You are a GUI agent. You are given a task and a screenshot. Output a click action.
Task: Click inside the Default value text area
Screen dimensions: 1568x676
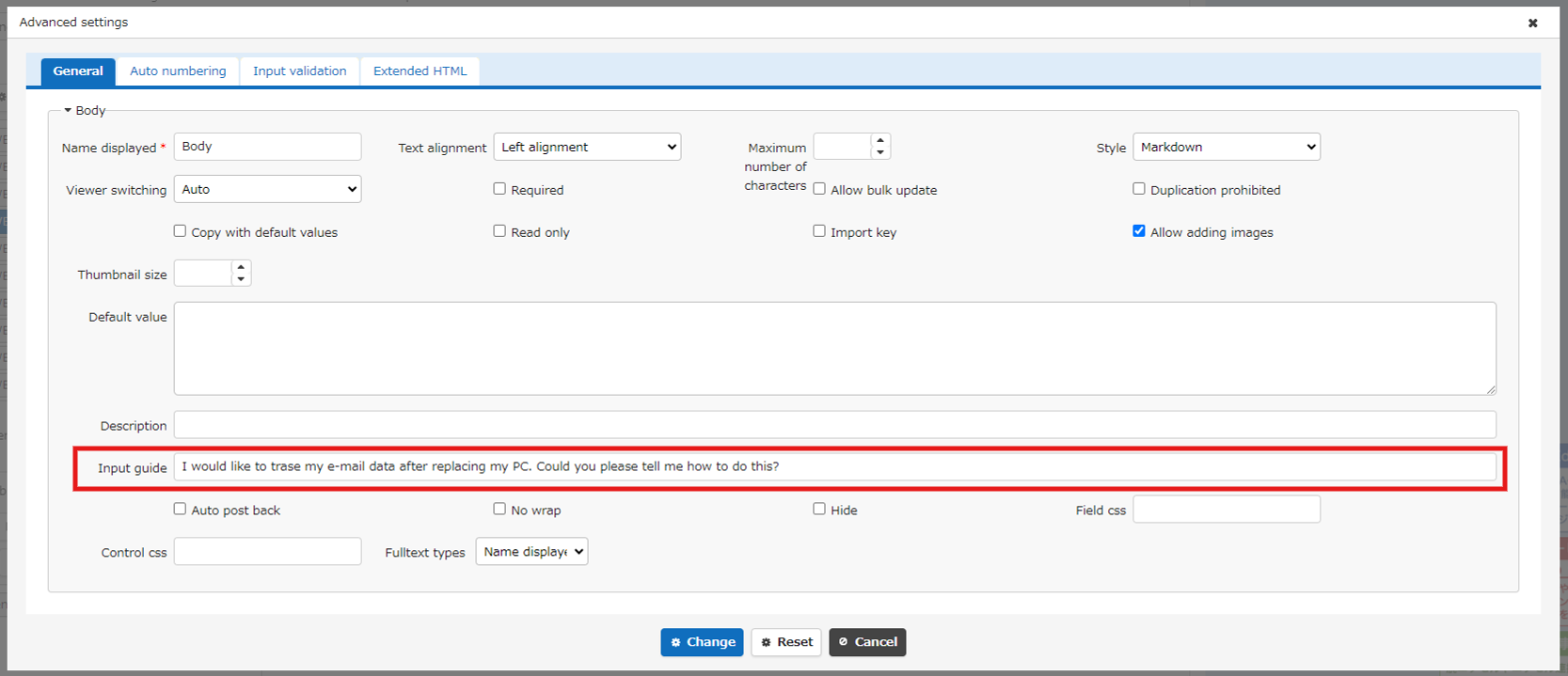(x=834, y=348)
